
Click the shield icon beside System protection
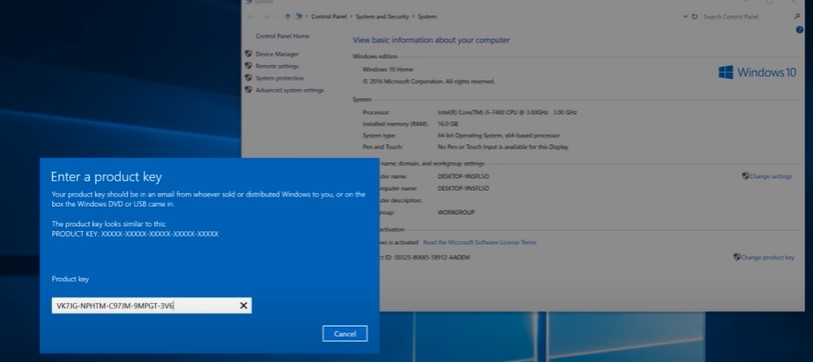(x=248, y=77)
